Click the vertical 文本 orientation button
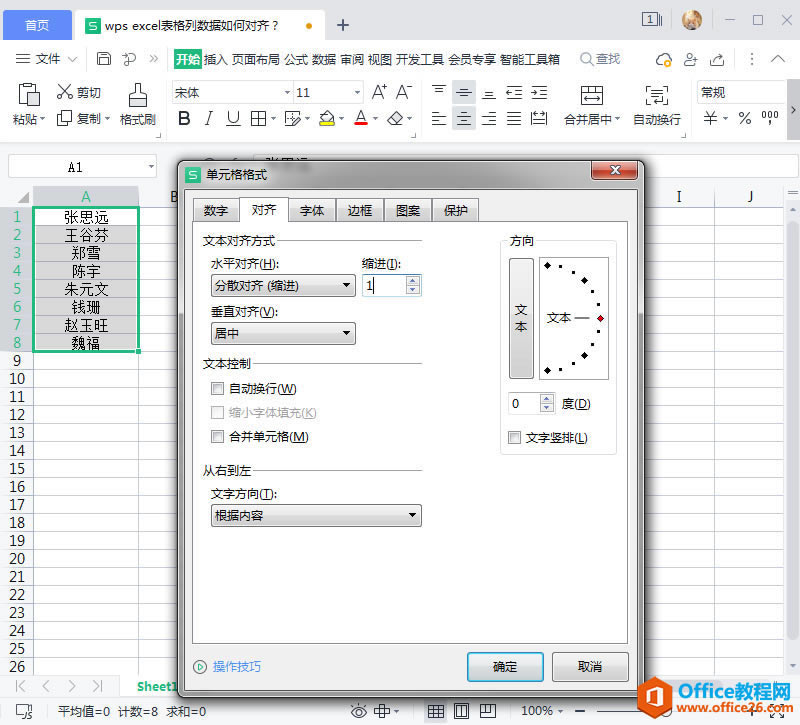Viewport: 800px width, 725px height. (521, 318)
